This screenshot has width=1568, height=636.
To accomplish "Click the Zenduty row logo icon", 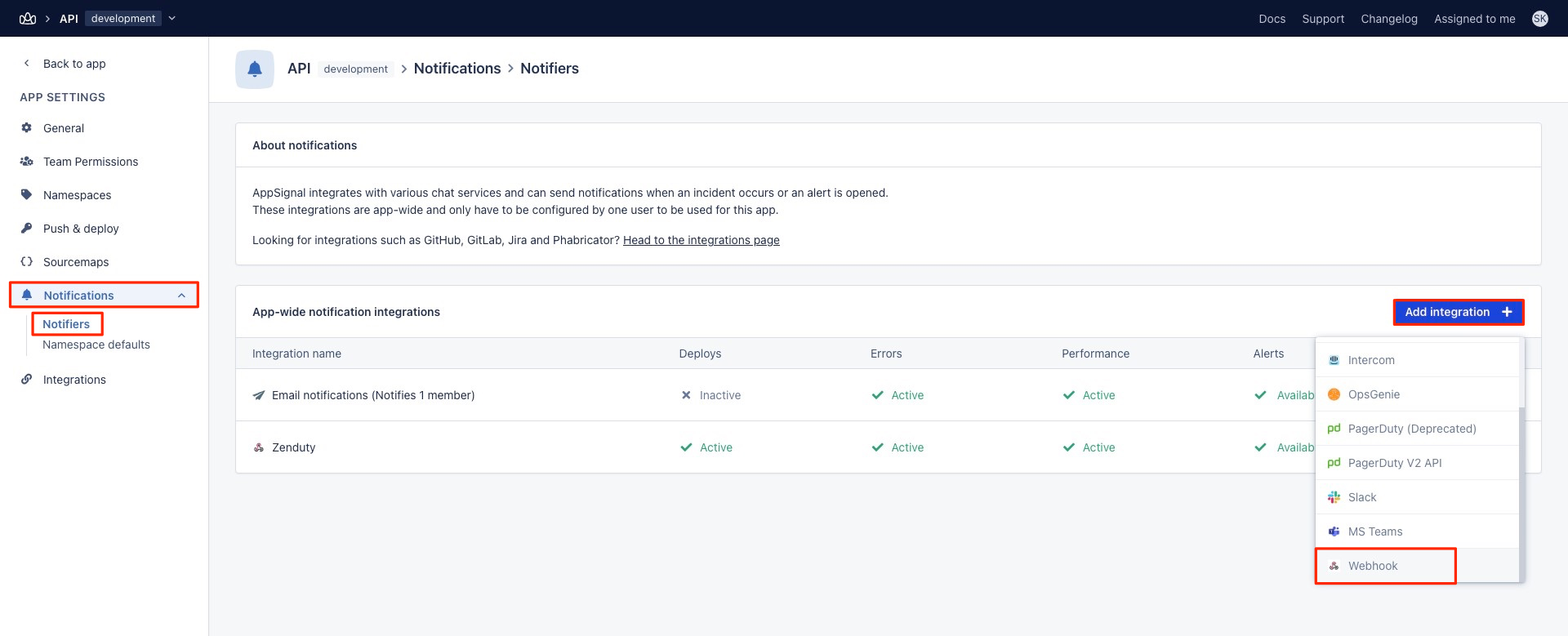I will pos(259,447).
